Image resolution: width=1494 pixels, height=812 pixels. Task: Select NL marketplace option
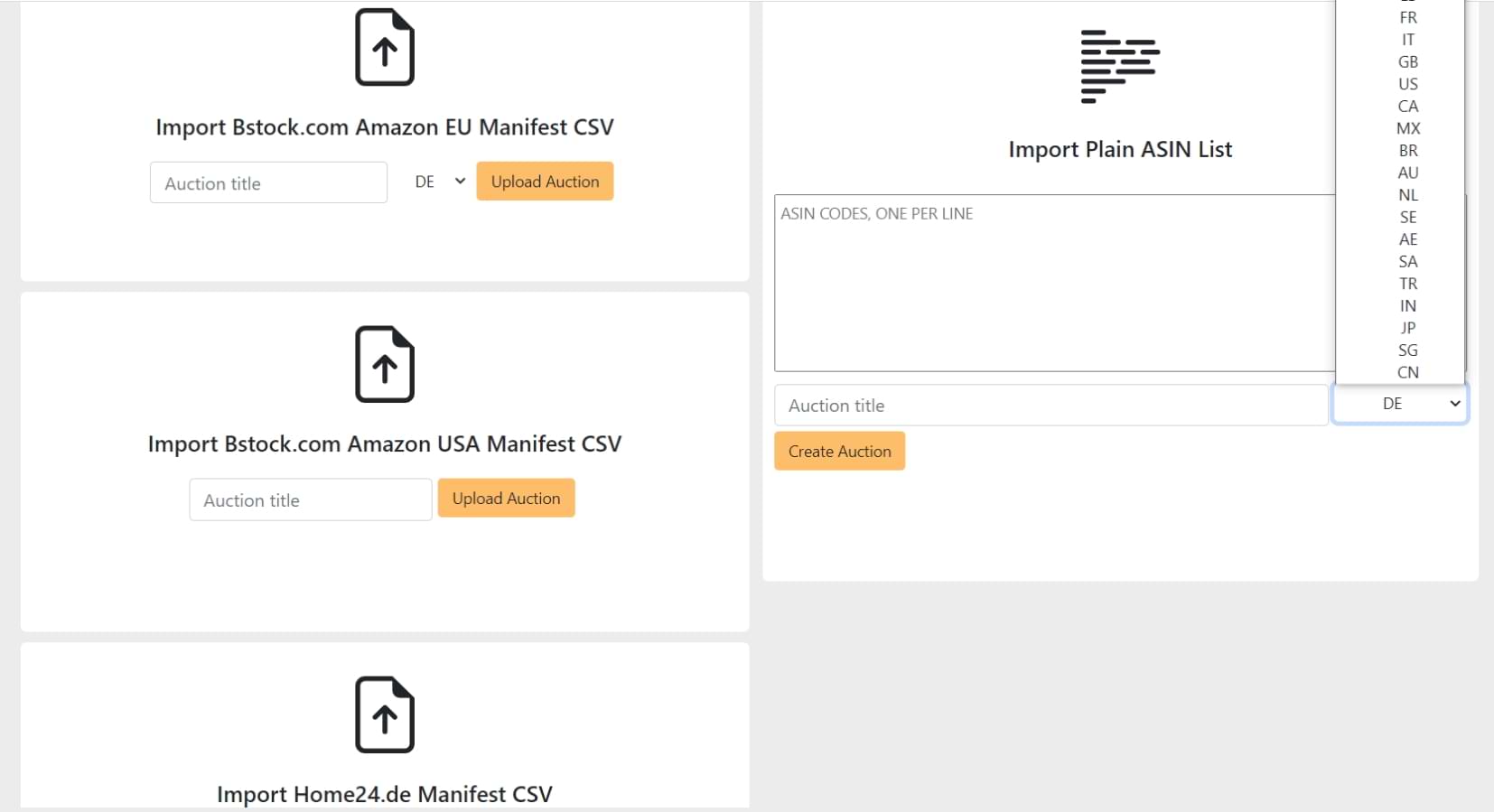[x=1408, y=195]
